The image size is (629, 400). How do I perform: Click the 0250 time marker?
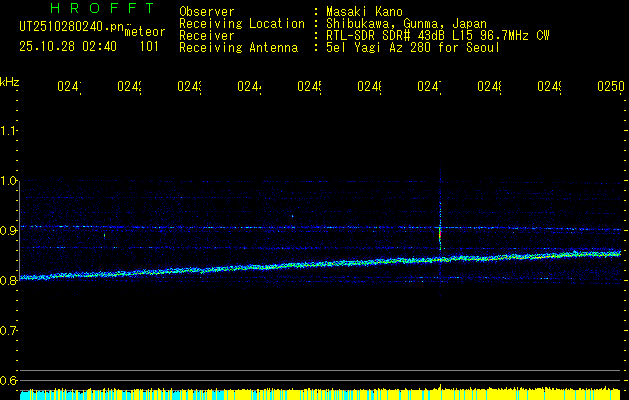610,88
